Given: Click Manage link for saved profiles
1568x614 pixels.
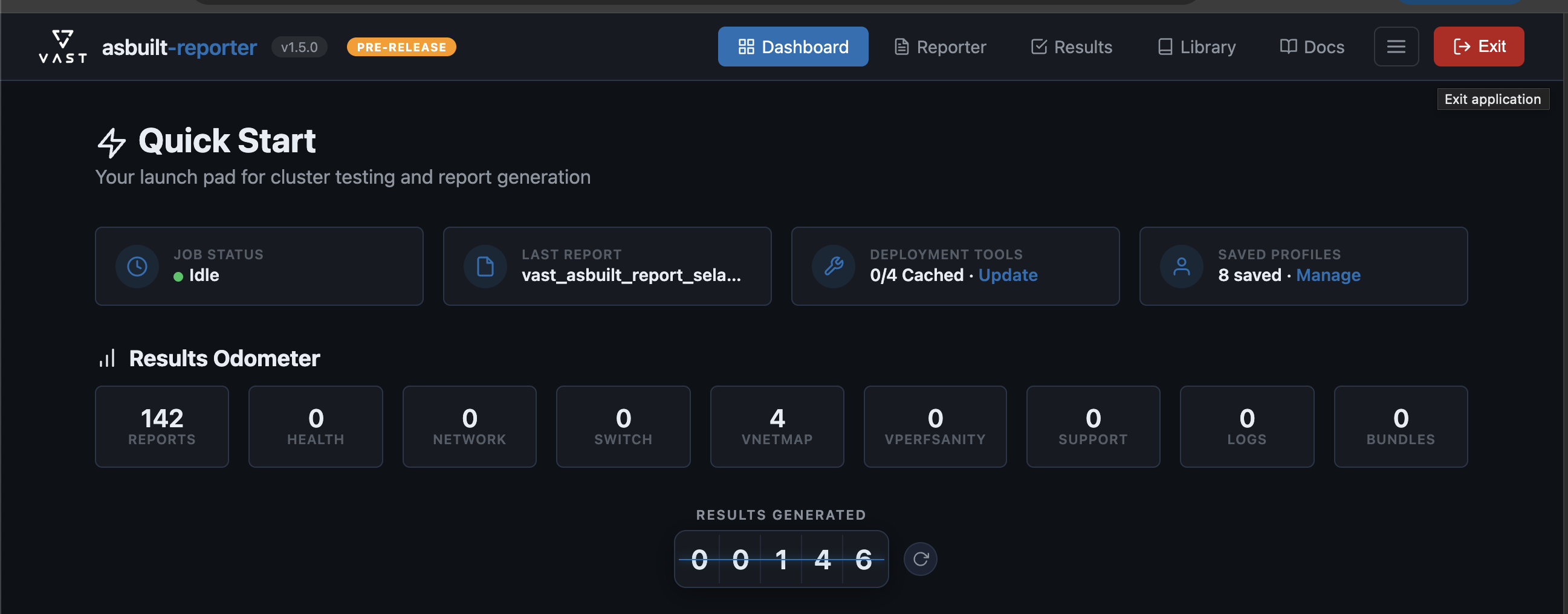Looking at the screenshot, I should (x=1327, y=275).
